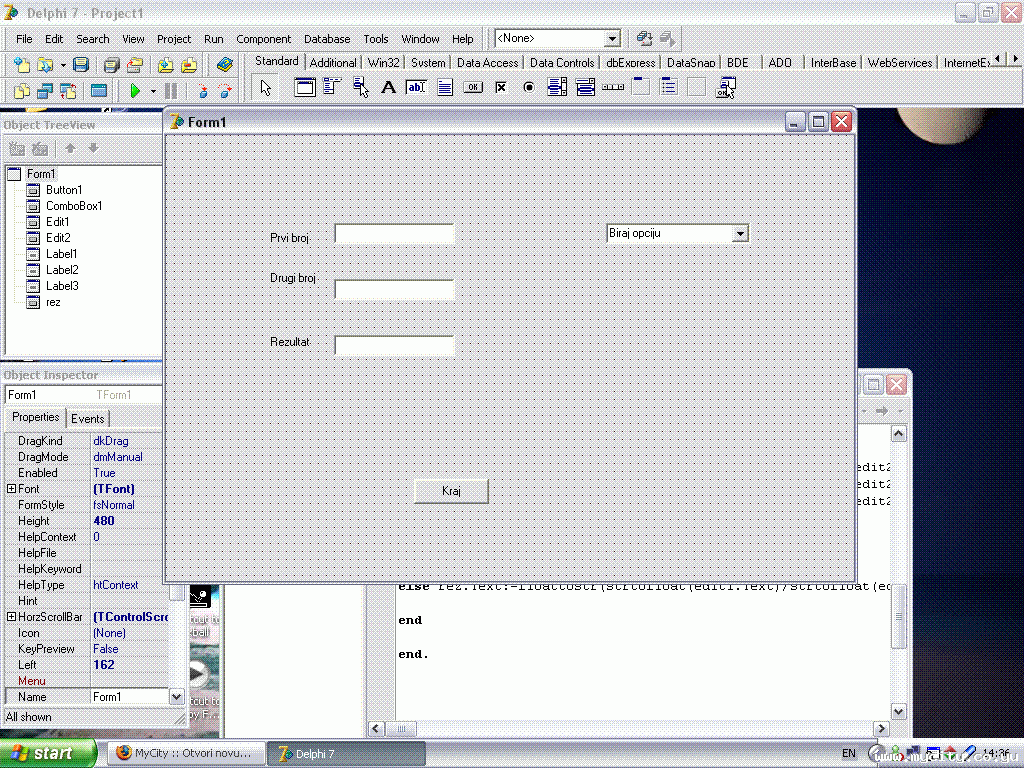Run the project with green play icon
This screenshot has width=1024, height=768.
tap(135, 91)
